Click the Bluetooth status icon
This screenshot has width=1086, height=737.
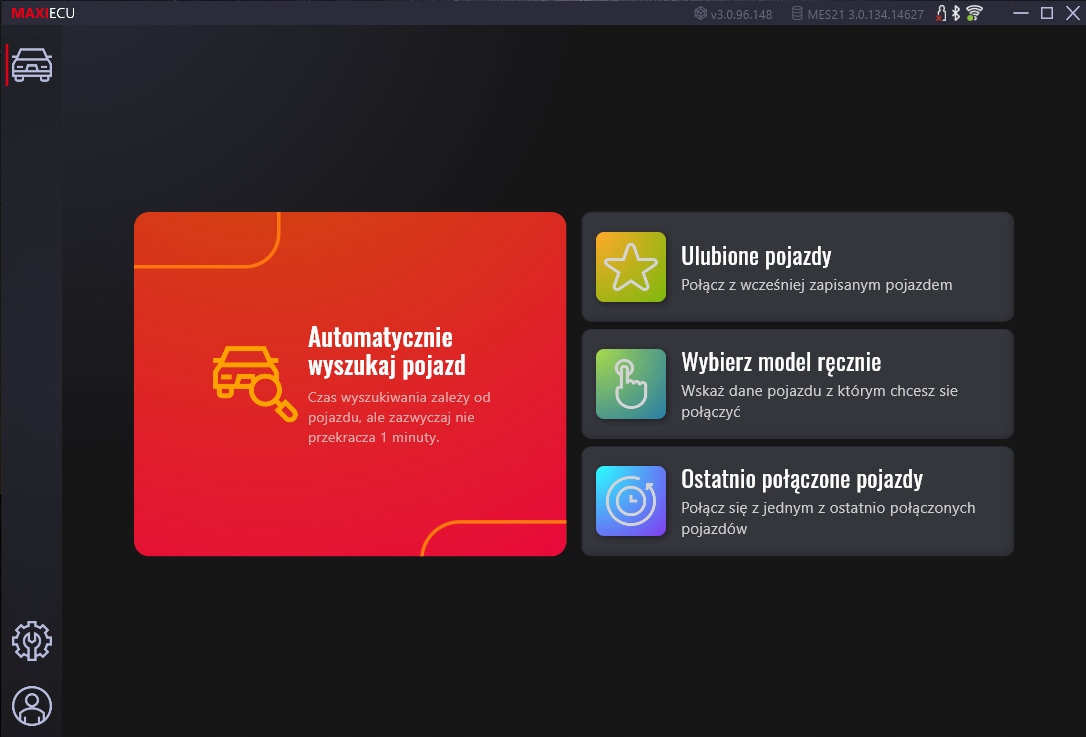point(956,13)
